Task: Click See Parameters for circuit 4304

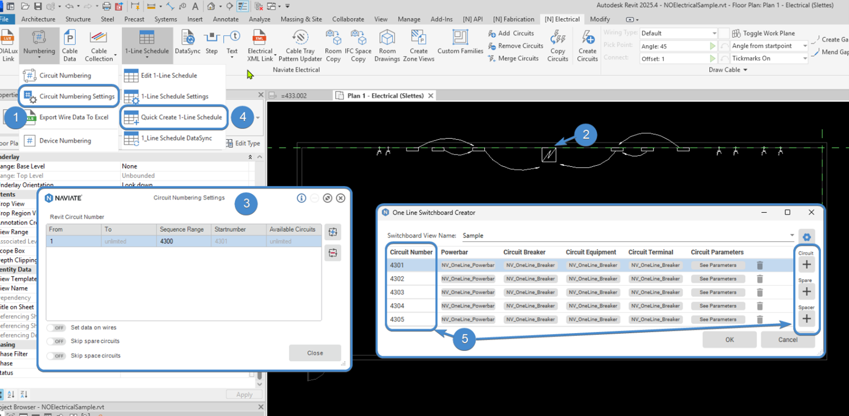Action: point(718,306)
